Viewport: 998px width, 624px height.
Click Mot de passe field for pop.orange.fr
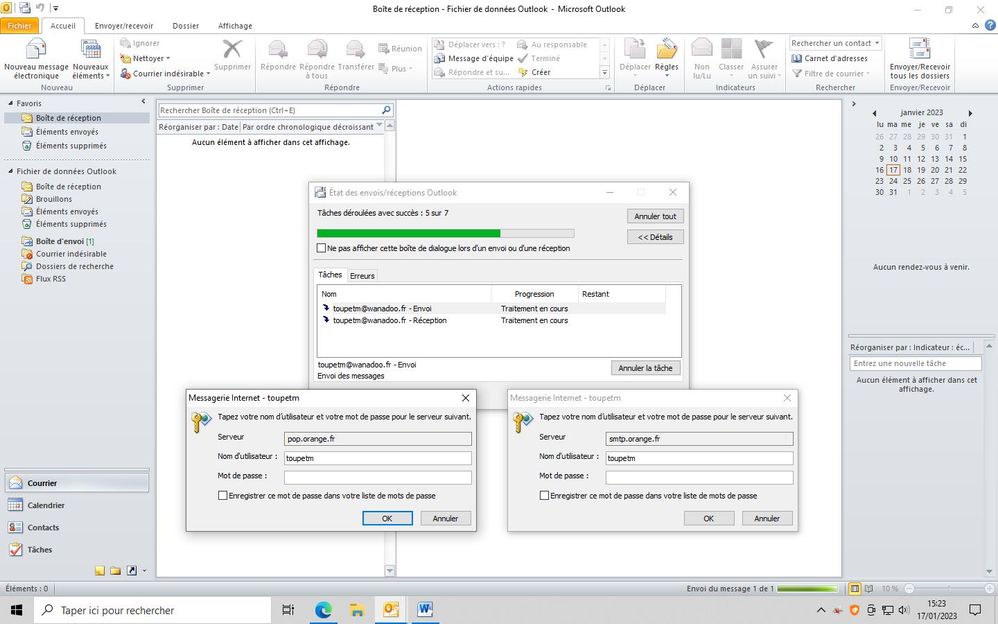pos(377,477)
